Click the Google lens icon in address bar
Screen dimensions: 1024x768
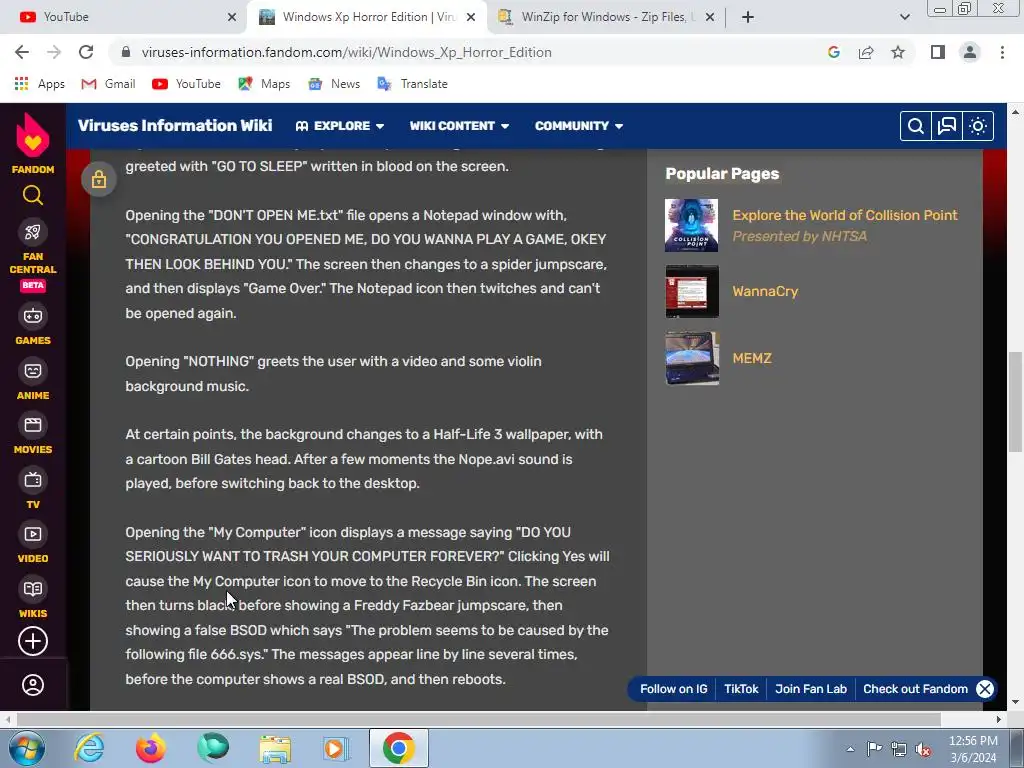coord(834,52)
